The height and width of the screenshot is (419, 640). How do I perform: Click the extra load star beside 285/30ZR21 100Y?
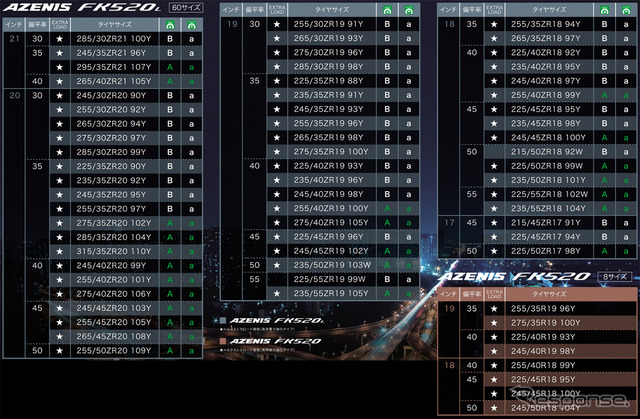point(60,39)
